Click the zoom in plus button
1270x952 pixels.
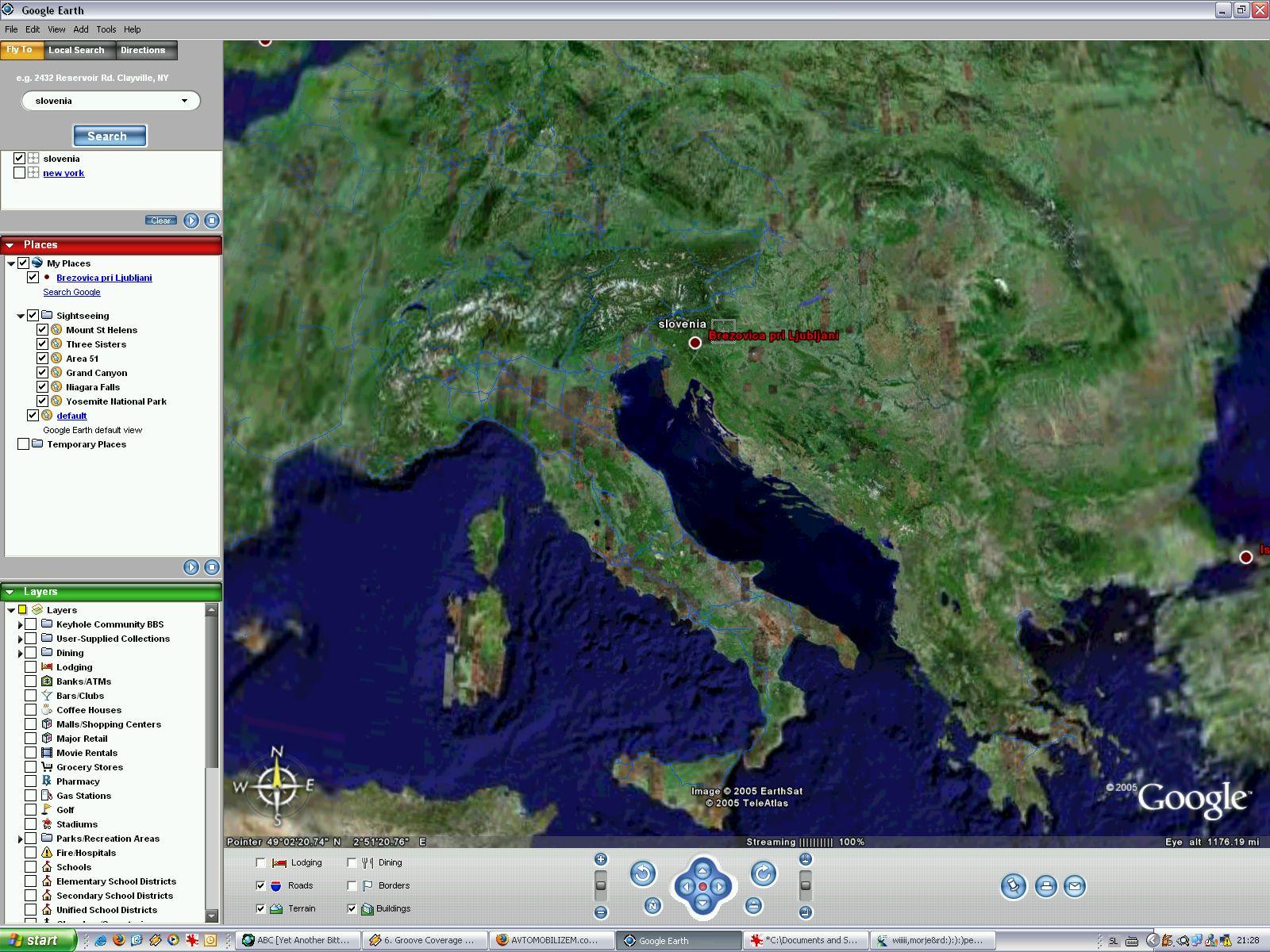pos(601,859)
